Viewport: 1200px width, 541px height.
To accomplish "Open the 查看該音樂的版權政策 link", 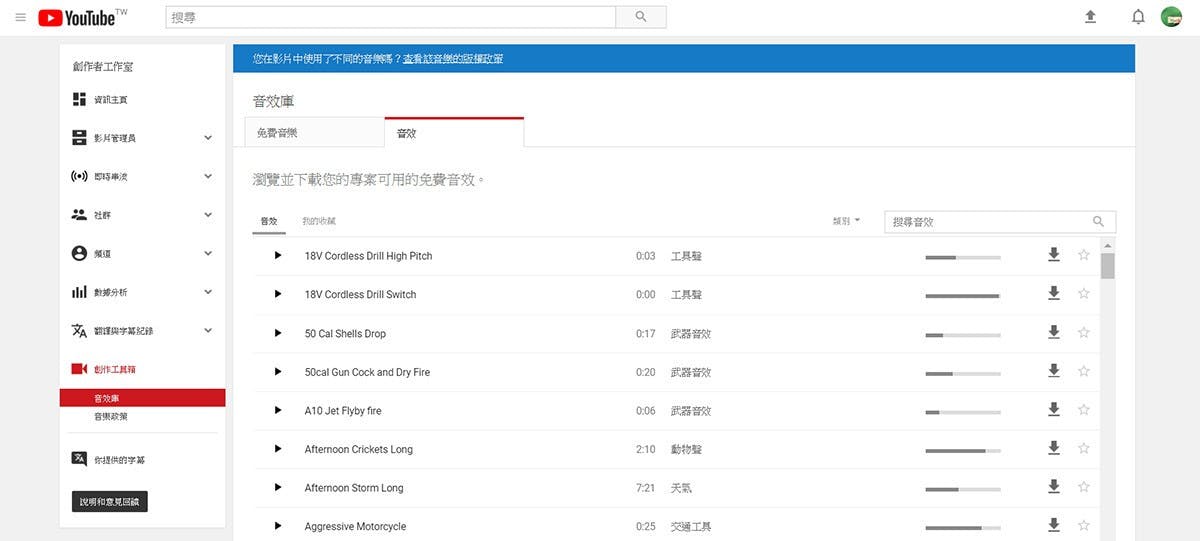I will tap(453, 59).
